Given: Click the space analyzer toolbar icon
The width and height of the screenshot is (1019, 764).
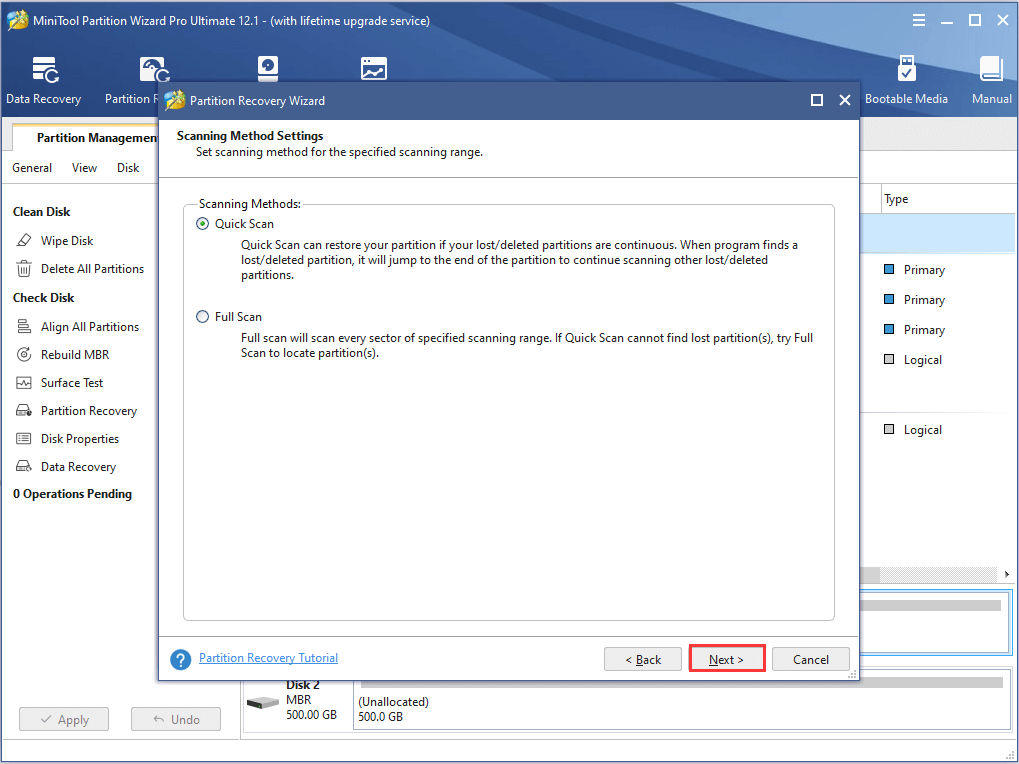Looking at the screenshot, I should 374,69.
